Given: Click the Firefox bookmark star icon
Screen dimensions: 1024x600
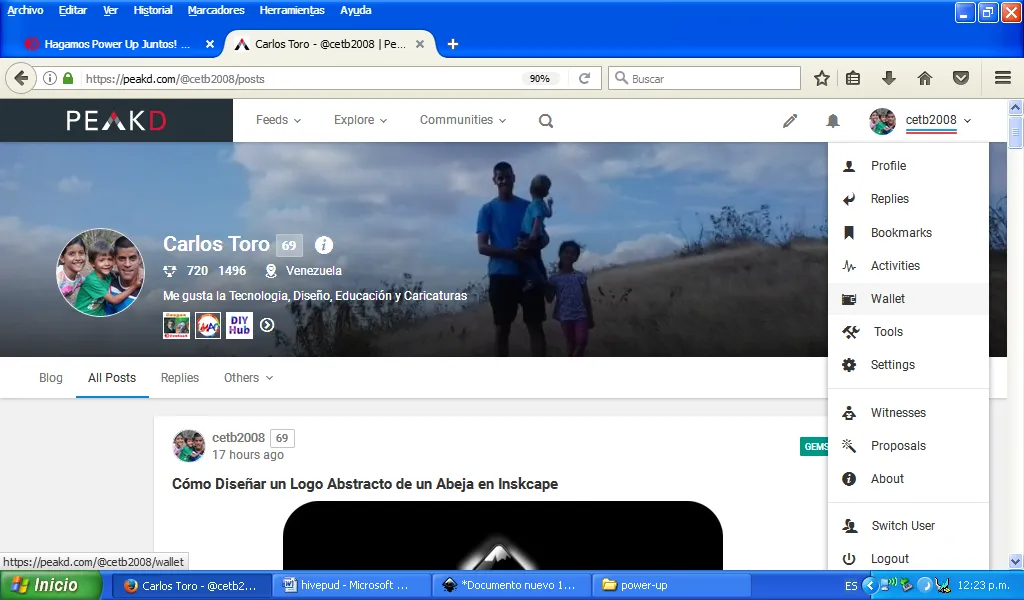Looking at the screenshot, I should [821, 78].
